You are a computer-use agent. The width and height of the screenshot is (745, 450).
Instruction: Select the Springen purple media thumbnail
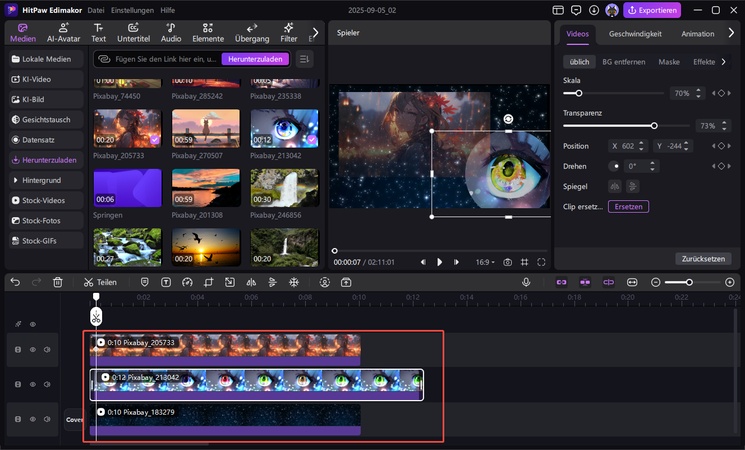pos(127,188)
